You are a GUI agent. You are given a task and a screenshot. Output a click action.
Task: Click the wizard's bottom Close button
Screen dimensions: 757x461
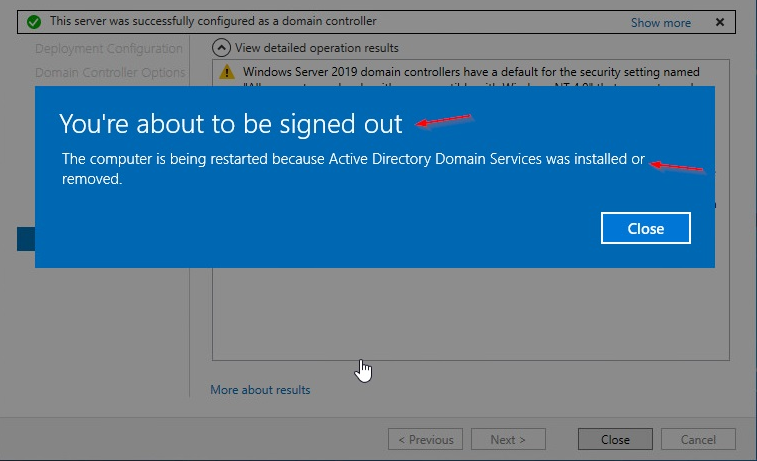coord(615,439)
